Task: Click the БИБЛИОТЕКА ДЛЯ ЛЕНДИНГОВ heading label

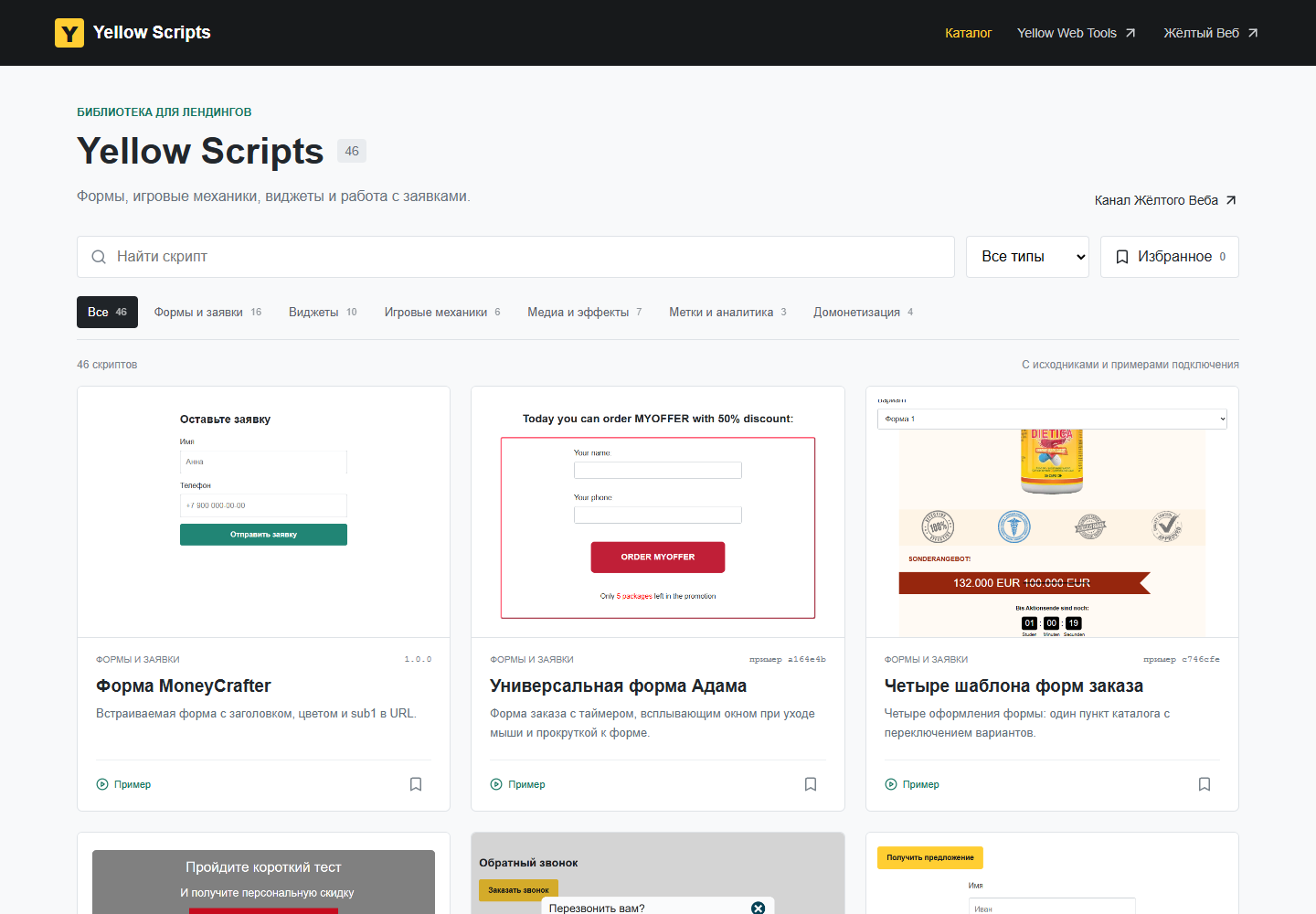Action: (164, 112)
